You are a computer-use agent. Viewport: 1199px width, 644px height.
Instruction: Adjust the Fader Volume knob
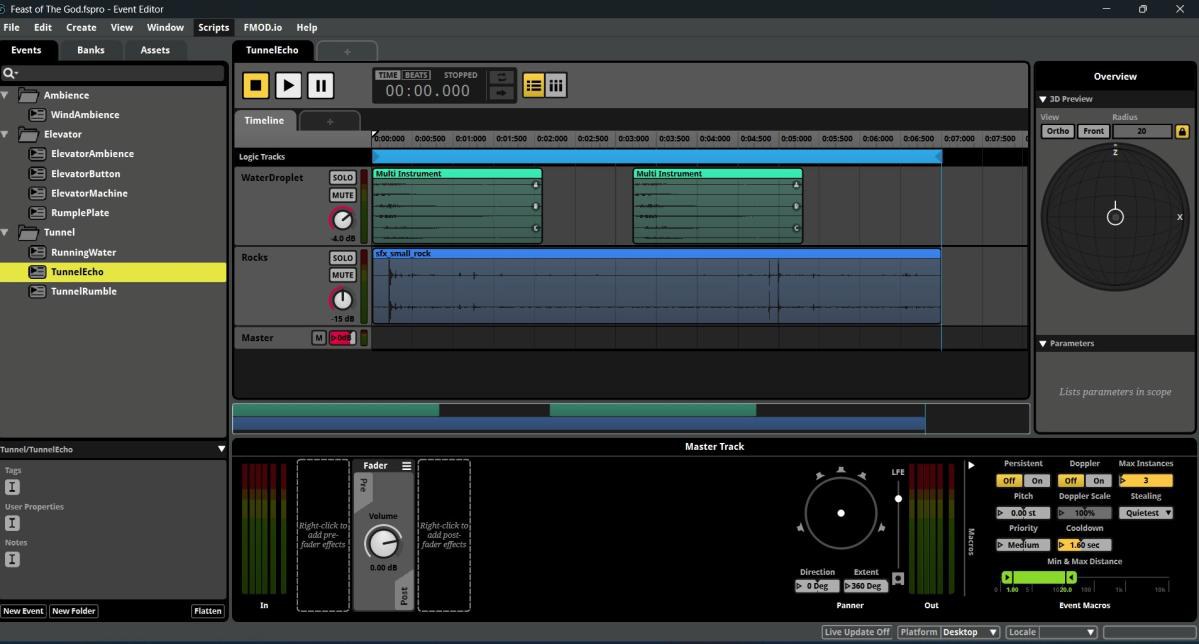(382, 542)
